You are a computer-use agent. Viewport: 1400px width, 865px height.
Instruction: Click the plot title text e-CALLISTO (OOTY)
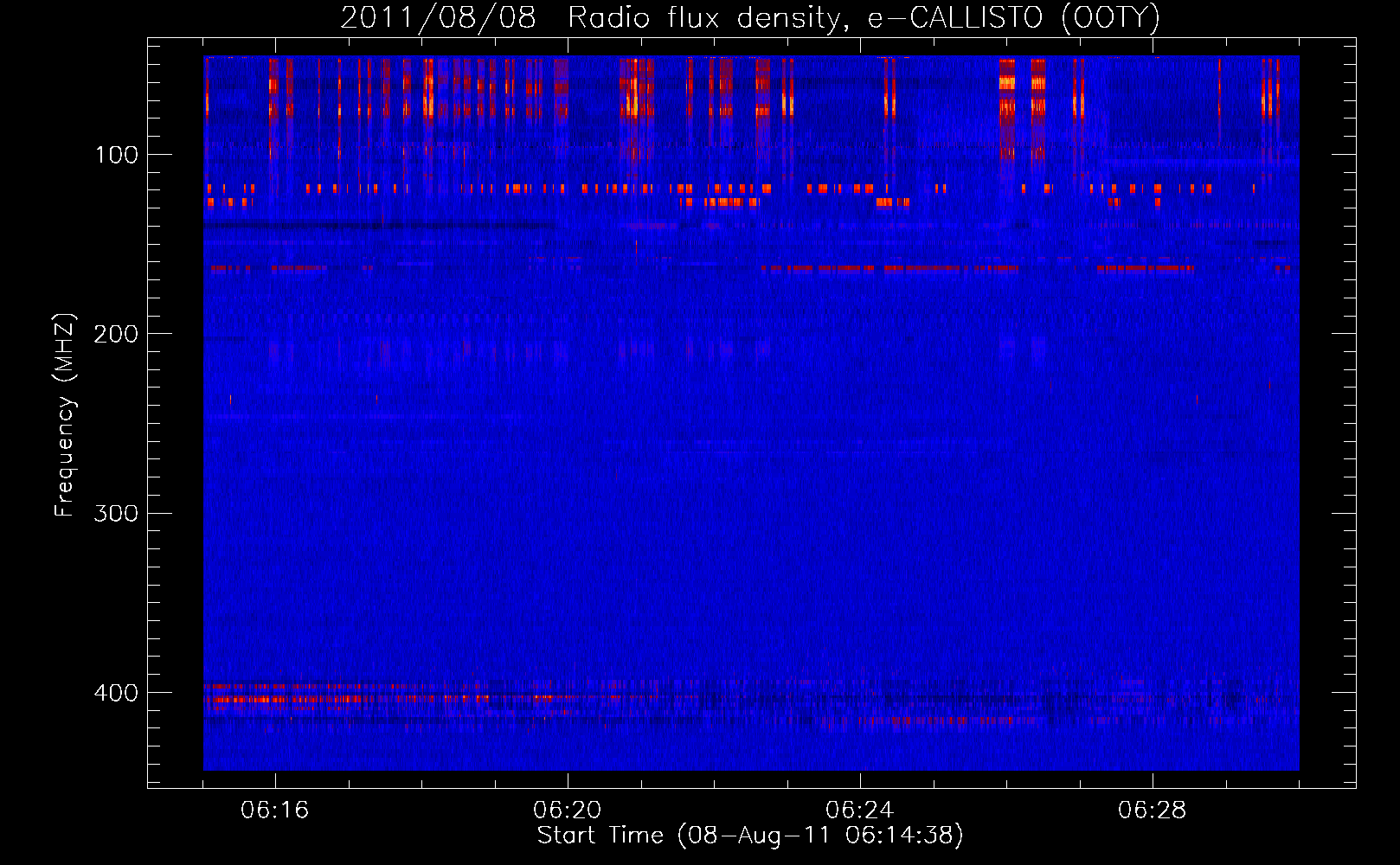1013,18
